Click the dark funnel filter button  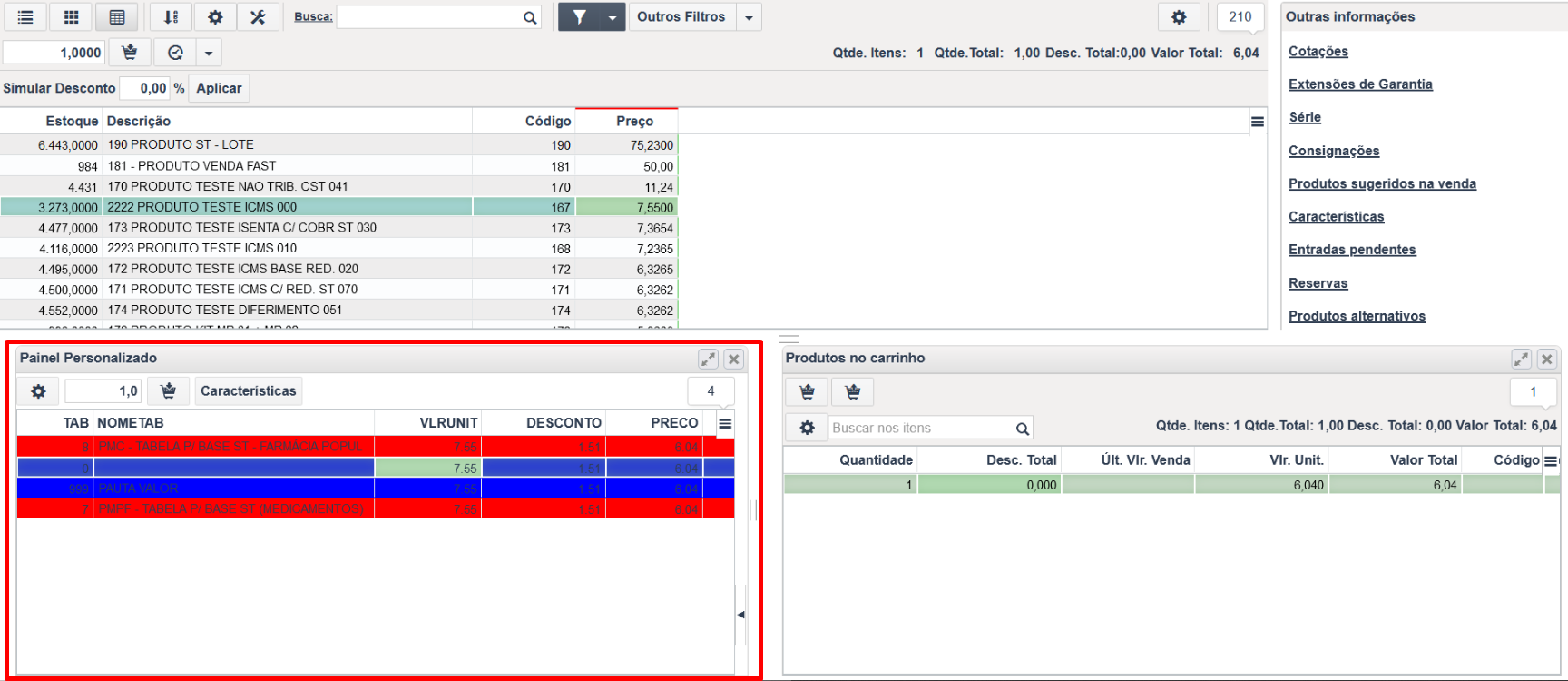pyautogui.click(x=579, y=16)
